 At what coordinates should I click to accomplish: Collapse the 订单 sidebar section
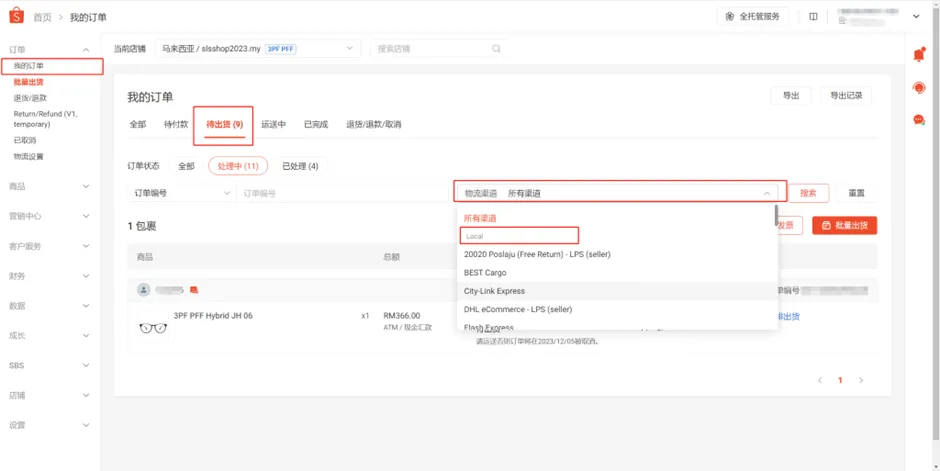coord(86,50)
